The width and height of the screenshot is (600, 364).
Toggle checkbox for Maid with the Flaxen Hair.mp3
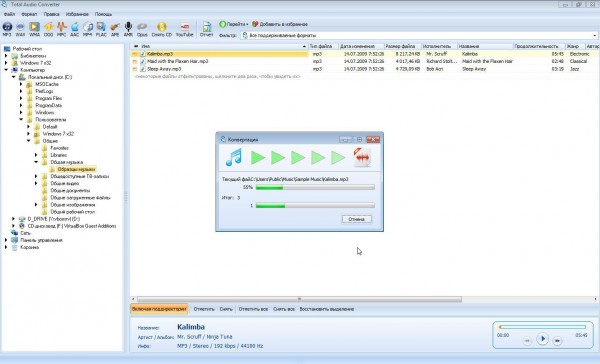coord(135,61)
